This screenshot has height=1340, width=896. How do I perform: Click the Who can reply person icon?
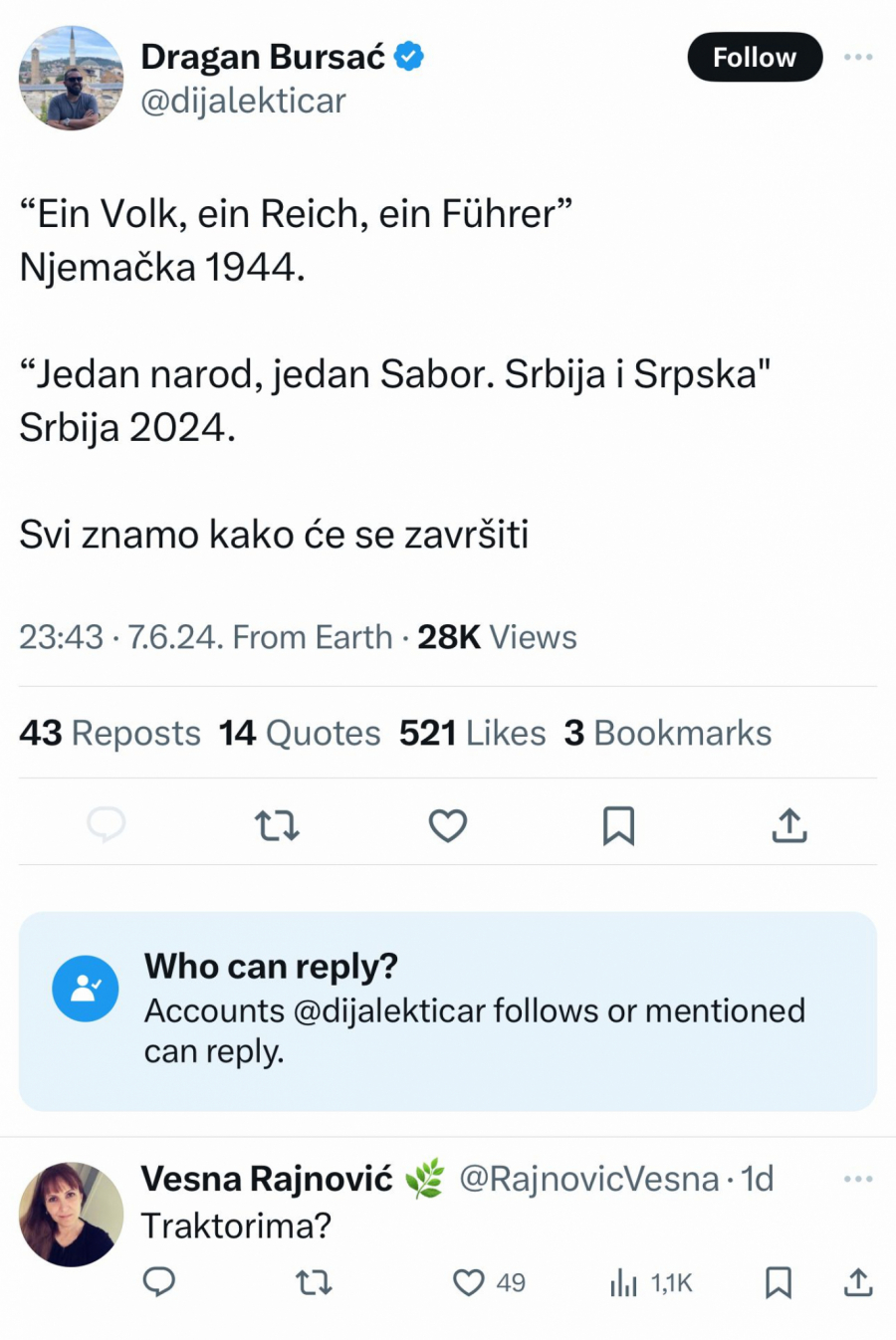click(86, 989)
